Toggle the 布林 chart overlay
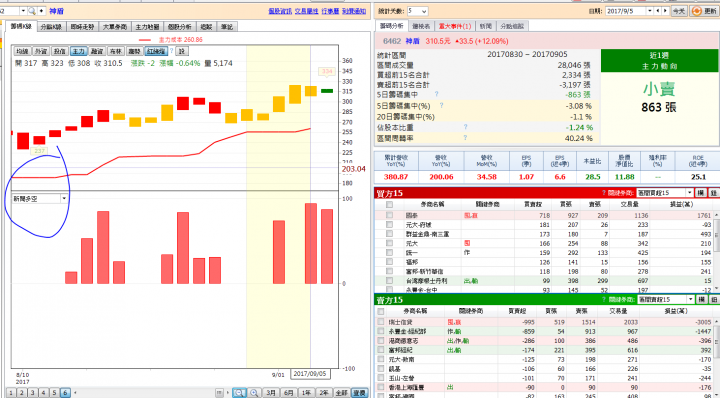This screenshot has width=720, height=398. pyautogui.click(x=115, y=51)
